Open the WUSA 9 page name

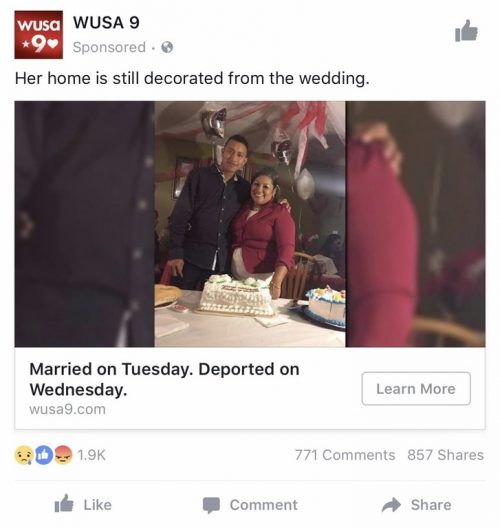coord(106,23)
